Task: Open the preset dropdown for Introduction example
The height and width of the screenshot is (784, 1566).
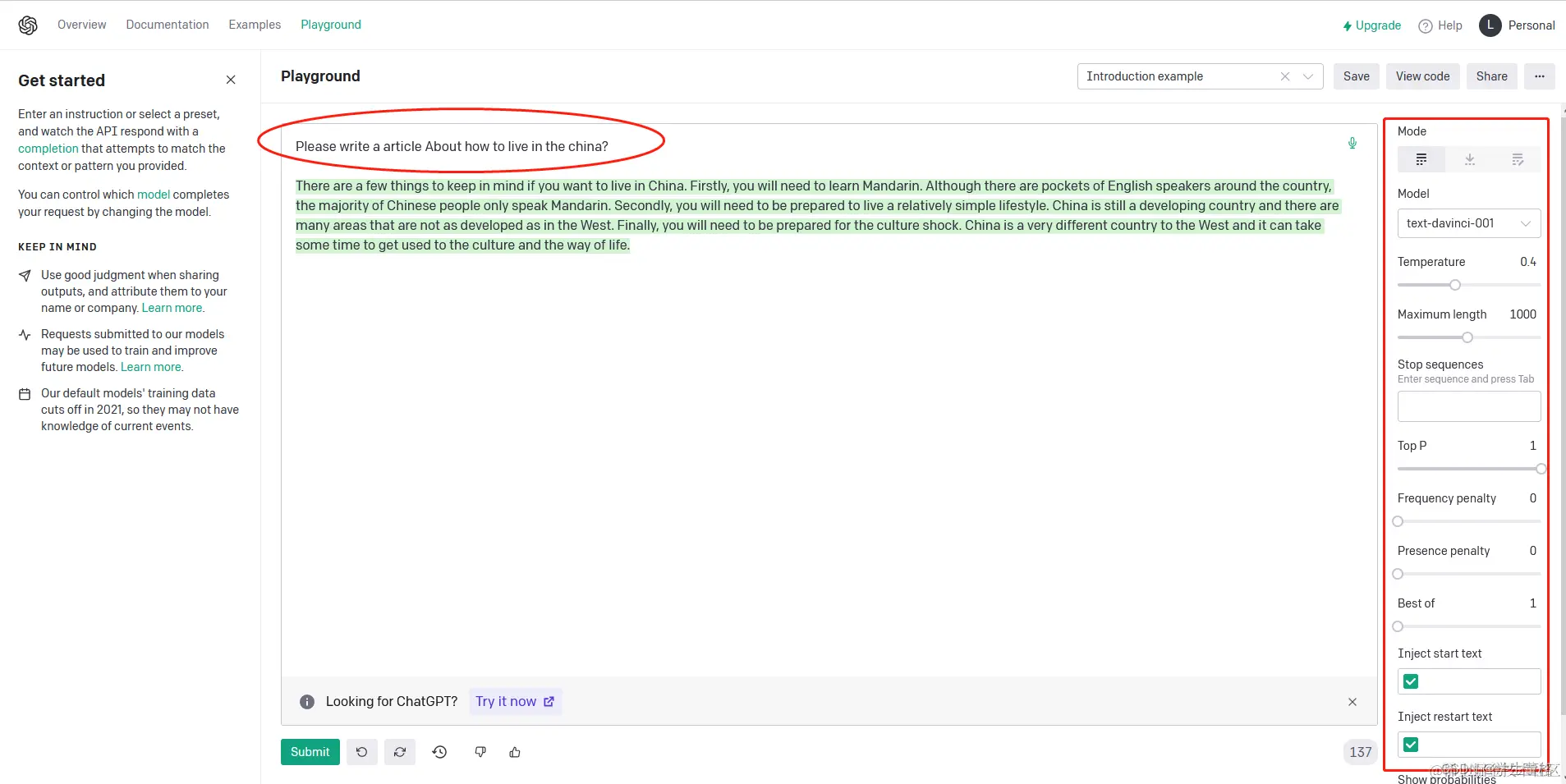Action: pyautogui.click(x=1307, y=76)
